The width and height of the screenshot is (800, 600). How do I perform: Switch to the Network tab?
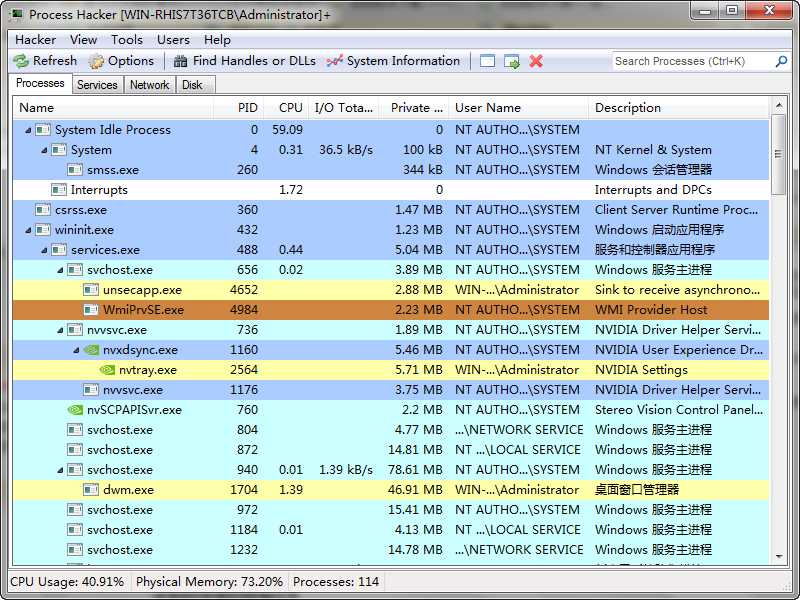click(x=149, y=85)
